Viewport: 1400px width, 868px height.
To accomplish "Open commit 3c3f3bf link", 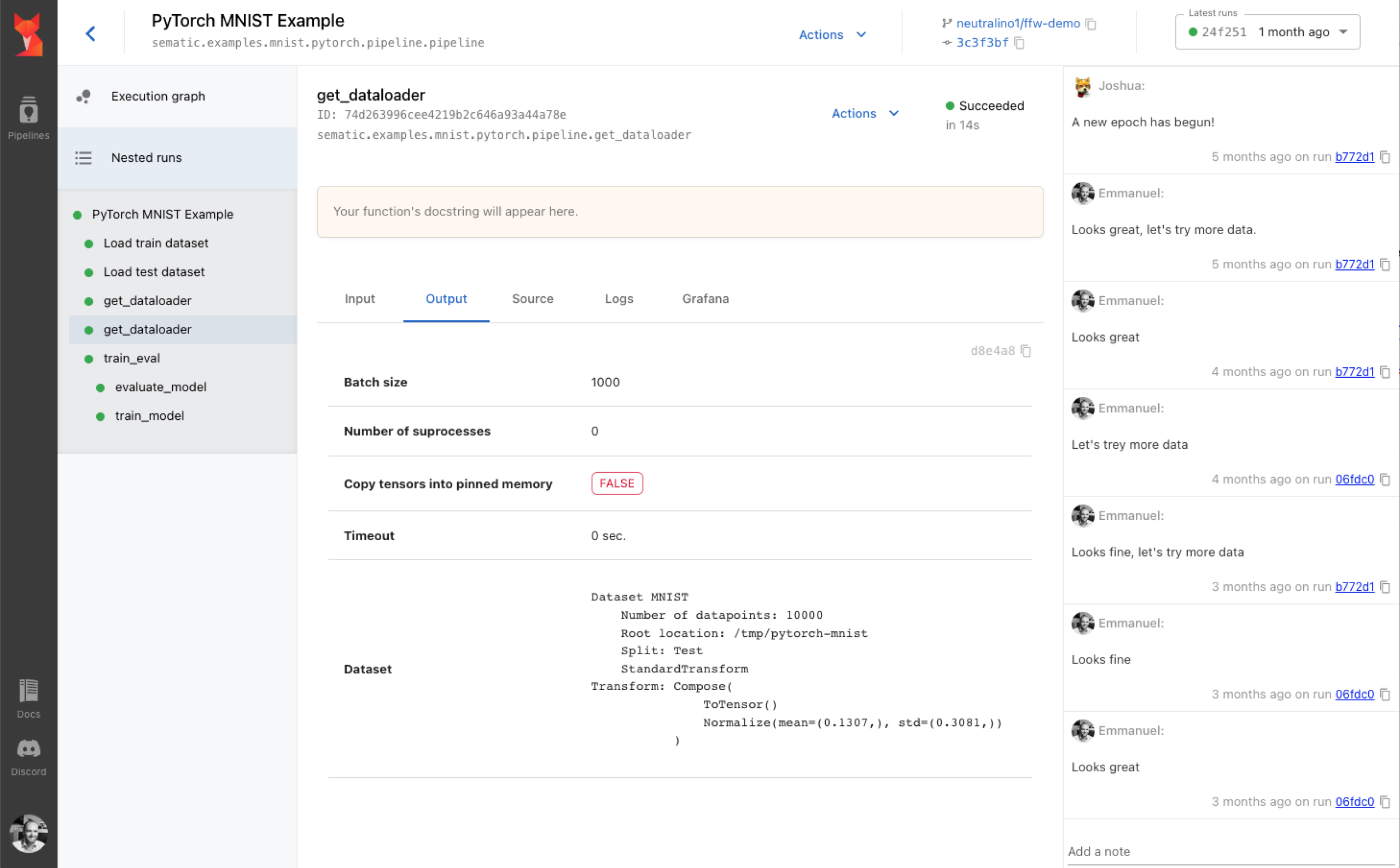I will coord(982,43).
